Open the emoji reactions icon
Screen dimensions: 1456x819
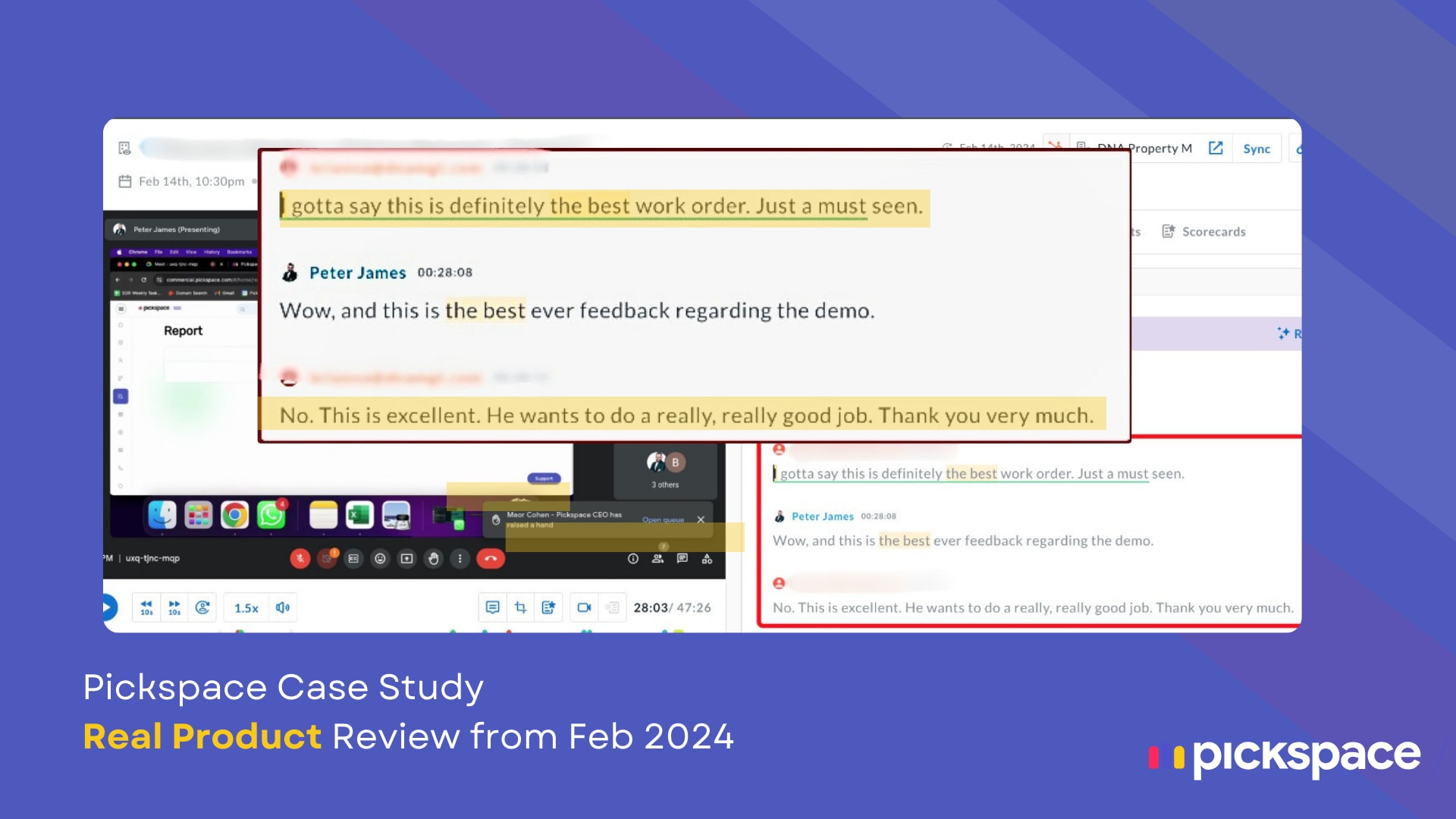click(x=380, y=559)
